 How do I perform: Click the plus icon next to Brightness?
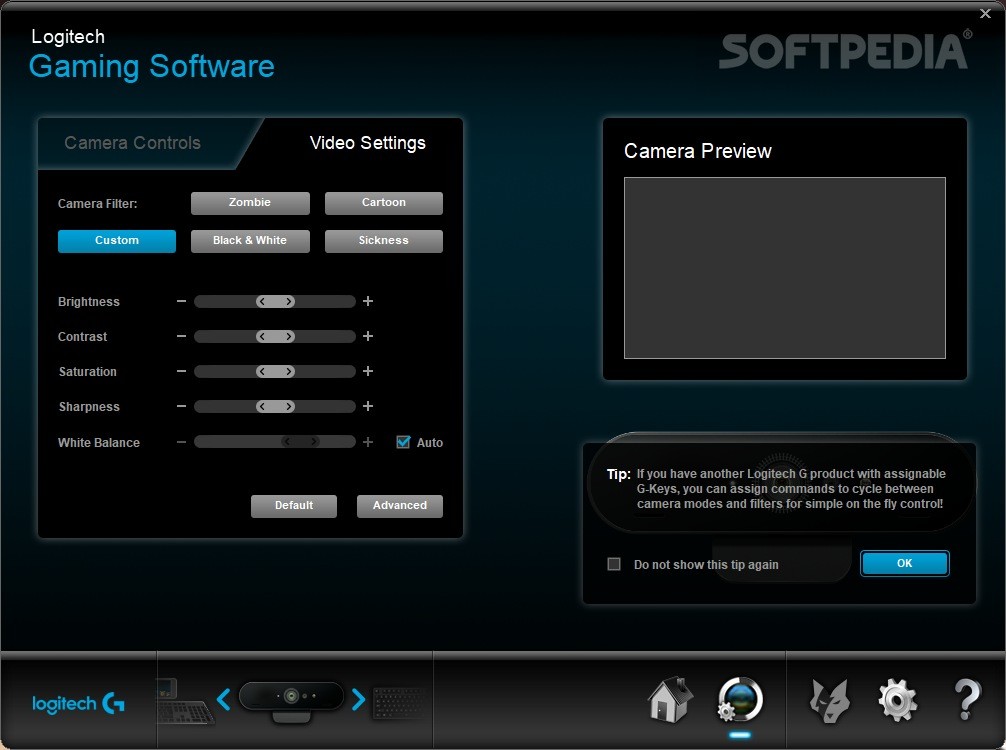(368, 301)
